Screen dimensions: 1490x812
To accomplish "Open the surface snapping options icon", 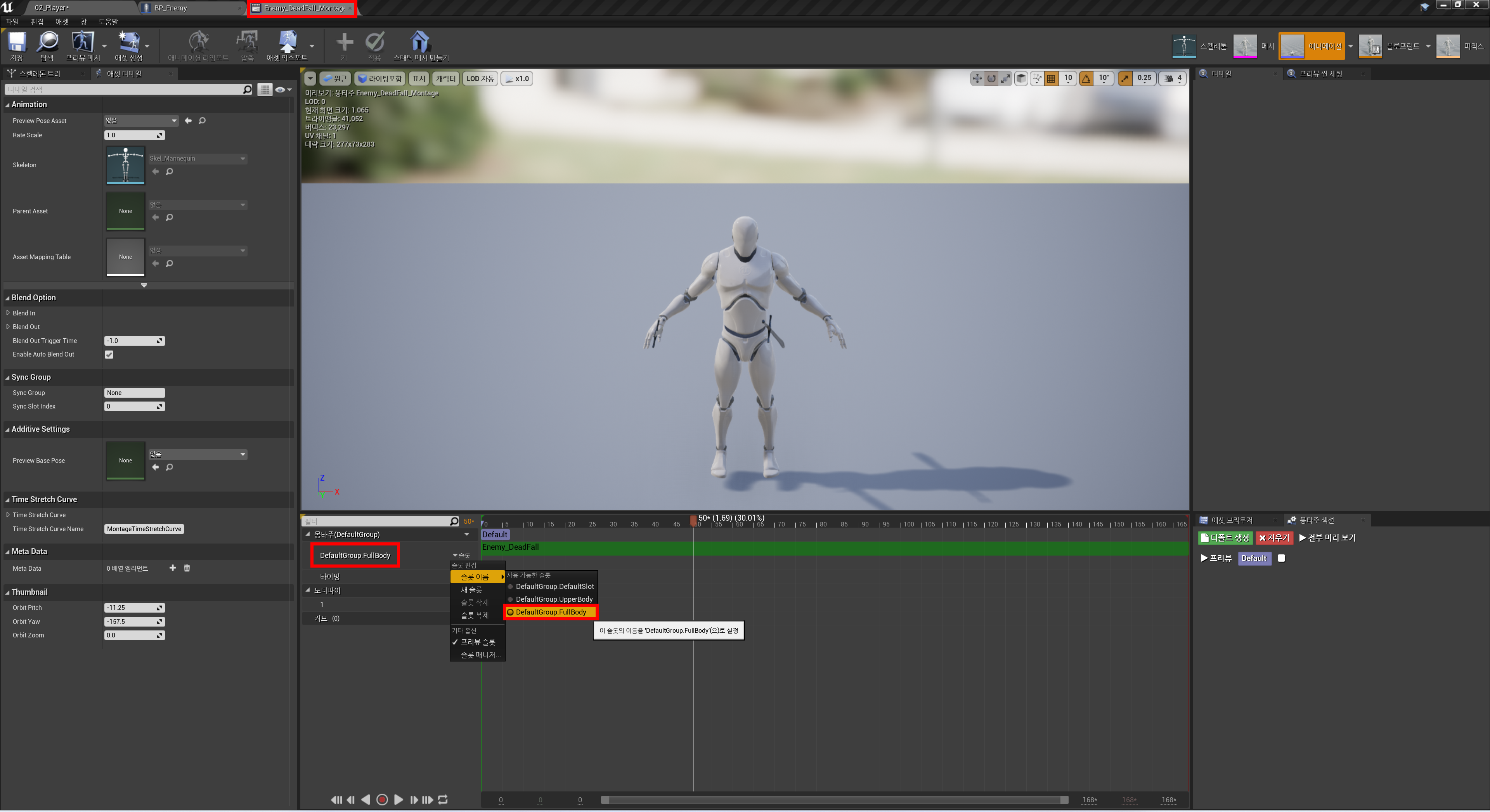I will click(x=1037, y=79).
